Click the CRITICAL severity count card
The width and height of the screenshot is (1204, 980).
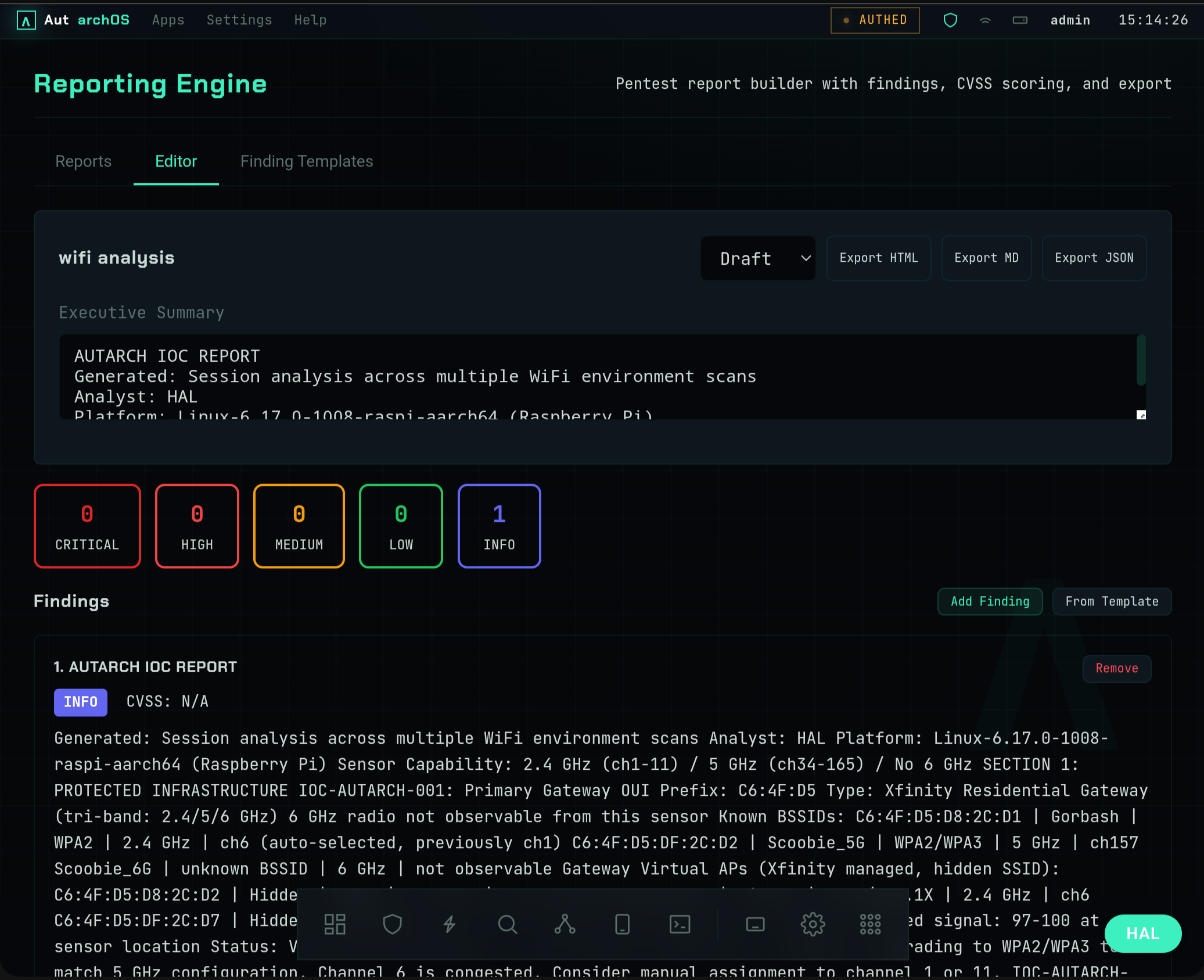pyautogui.click(x=87, y=526)
